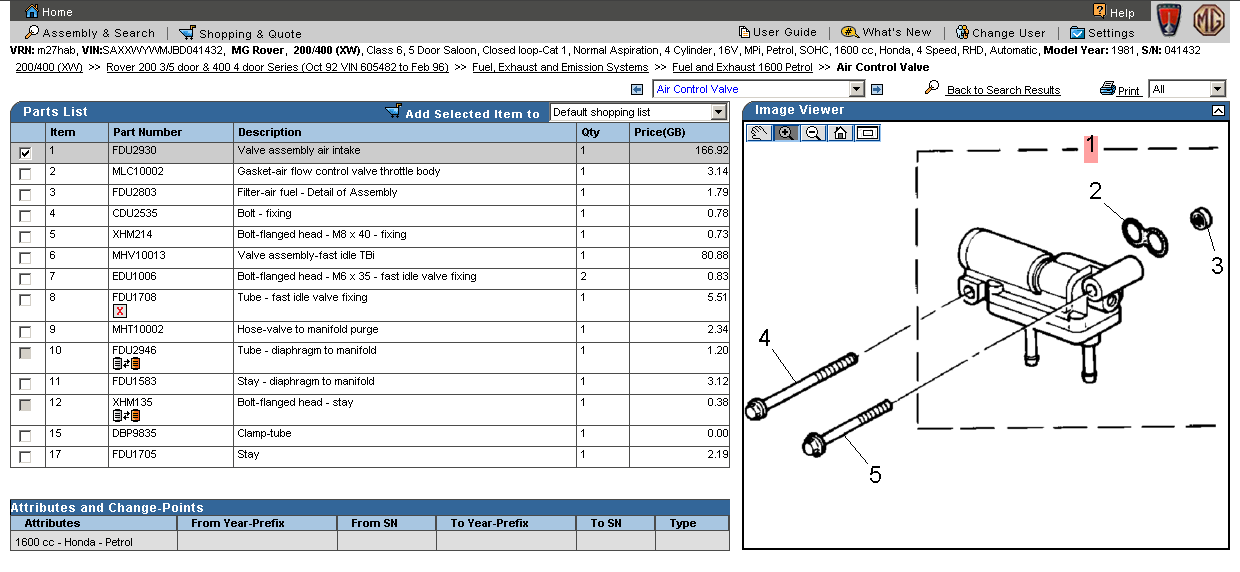Click the Rover badge logo

(1167, 21)
